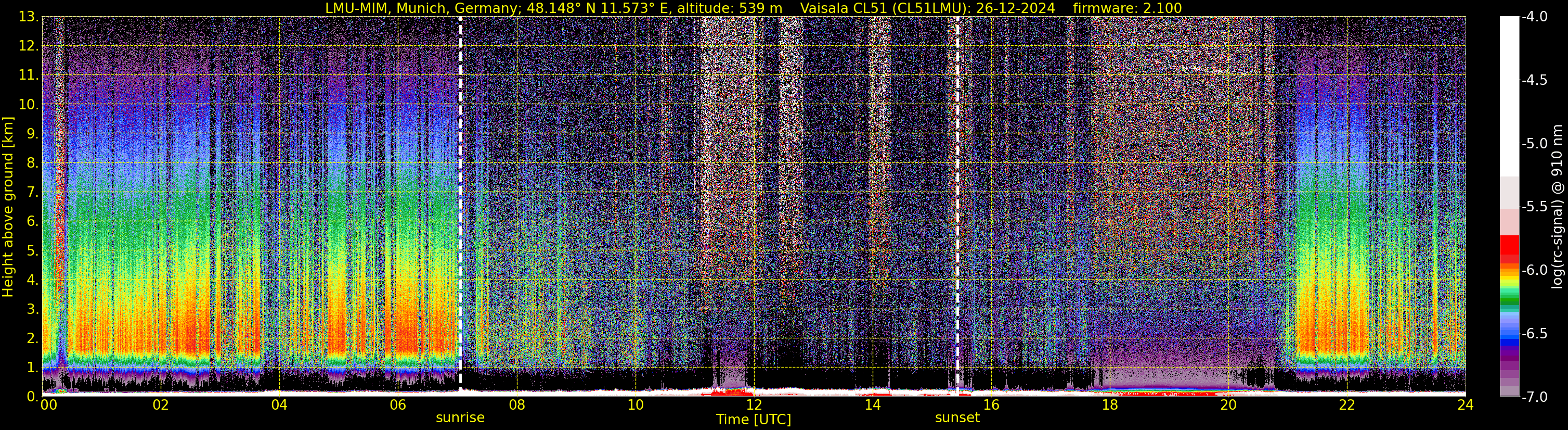Click the height axis tick label 7.
The height and width of the screenshot is (430, 1568).
[x=33, y=192]
